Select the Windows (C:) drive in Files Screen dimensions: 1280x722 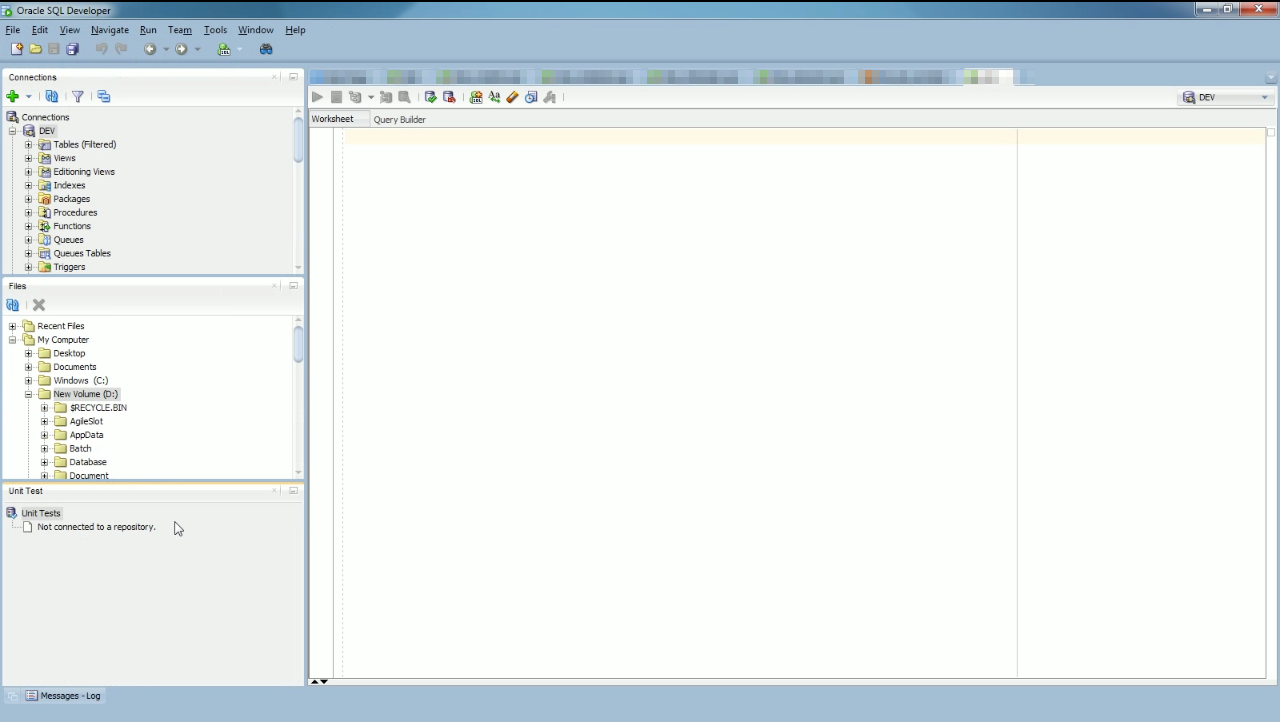[80, 381]
